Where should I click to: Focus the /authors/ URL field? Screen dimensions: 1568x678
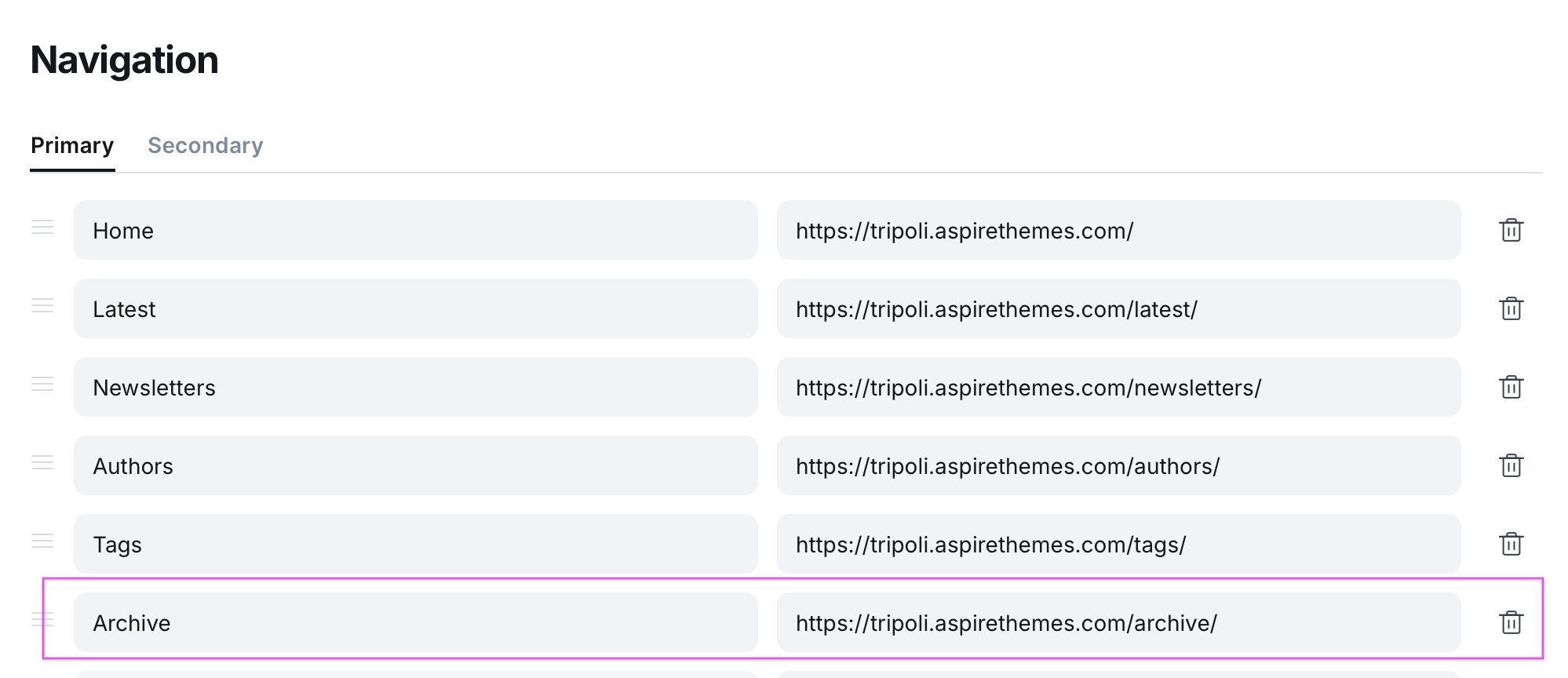coord(1119,465)
